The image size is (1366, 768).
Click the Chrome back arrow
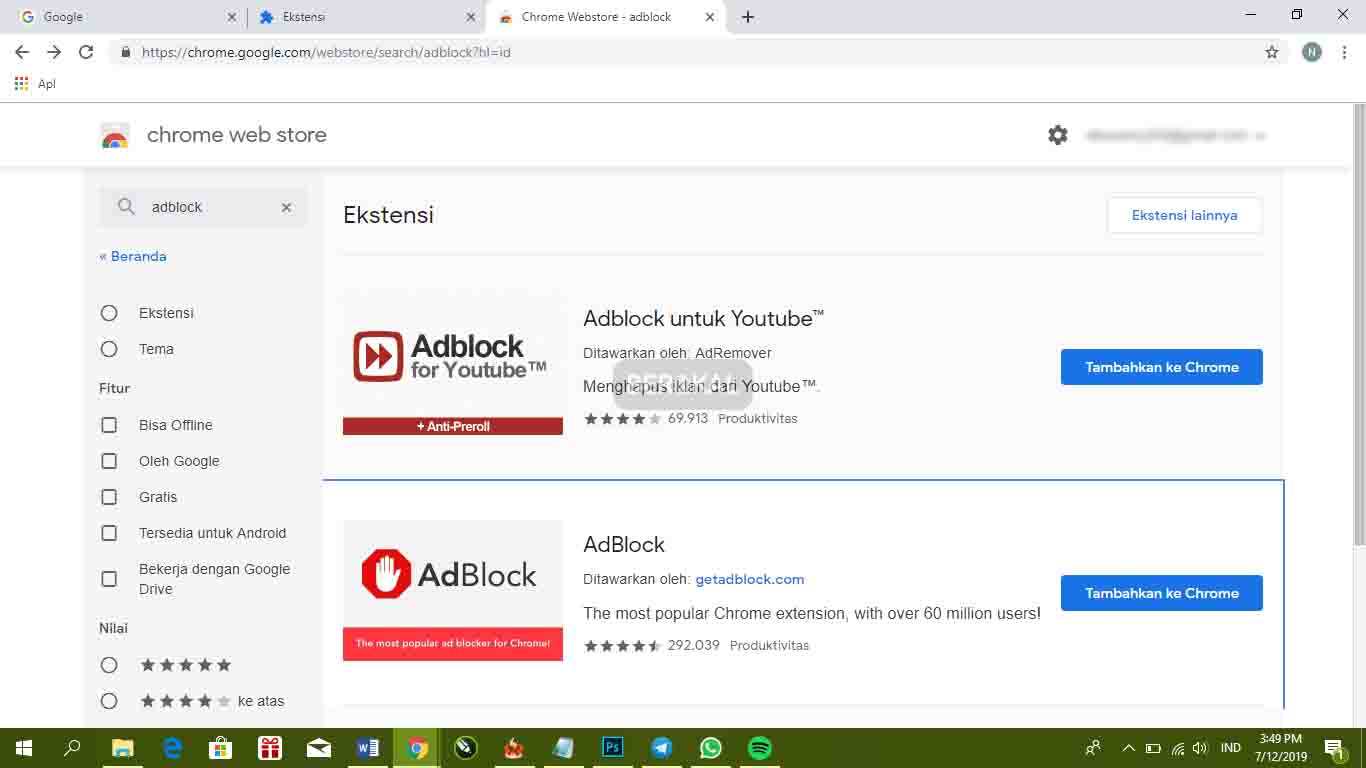point(22,52)
